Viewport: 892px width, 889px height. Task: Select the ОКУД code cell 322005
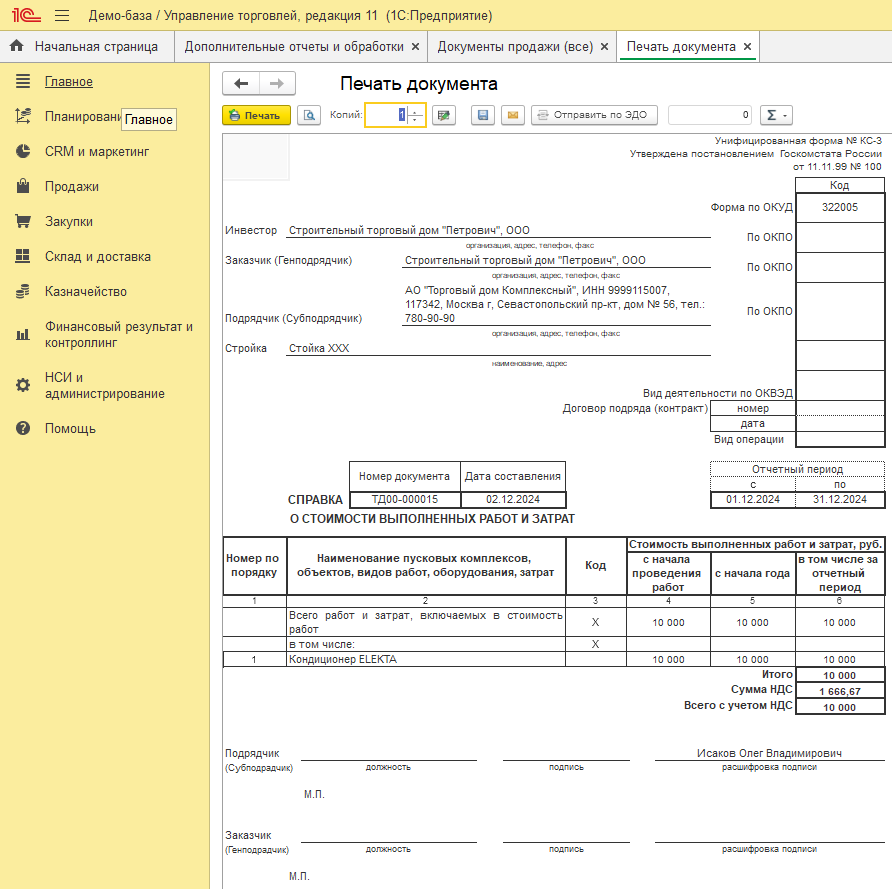(x=840, y=207)
